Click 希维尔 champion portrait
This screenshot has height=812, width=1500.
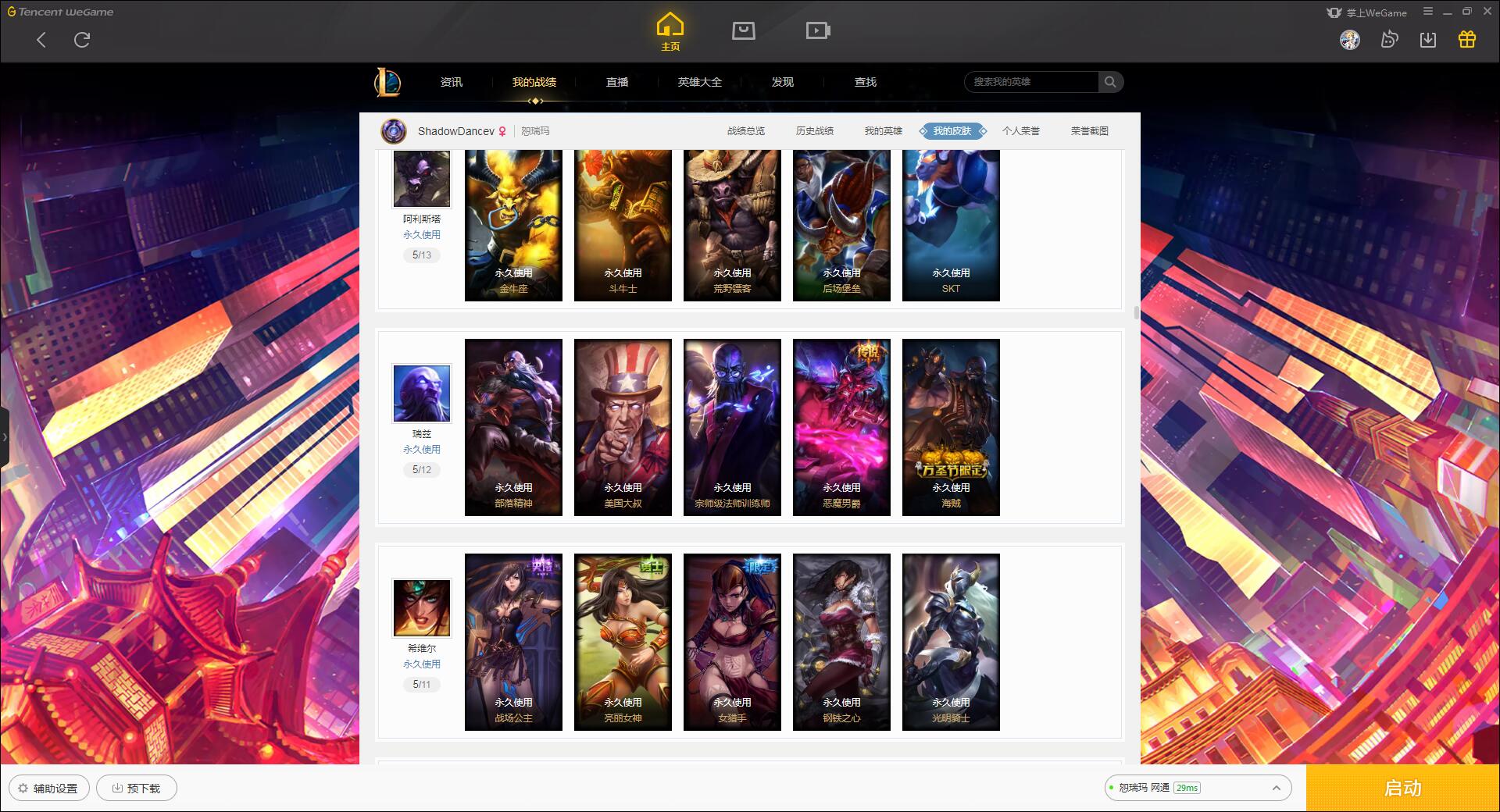click(x=422, y=608)
